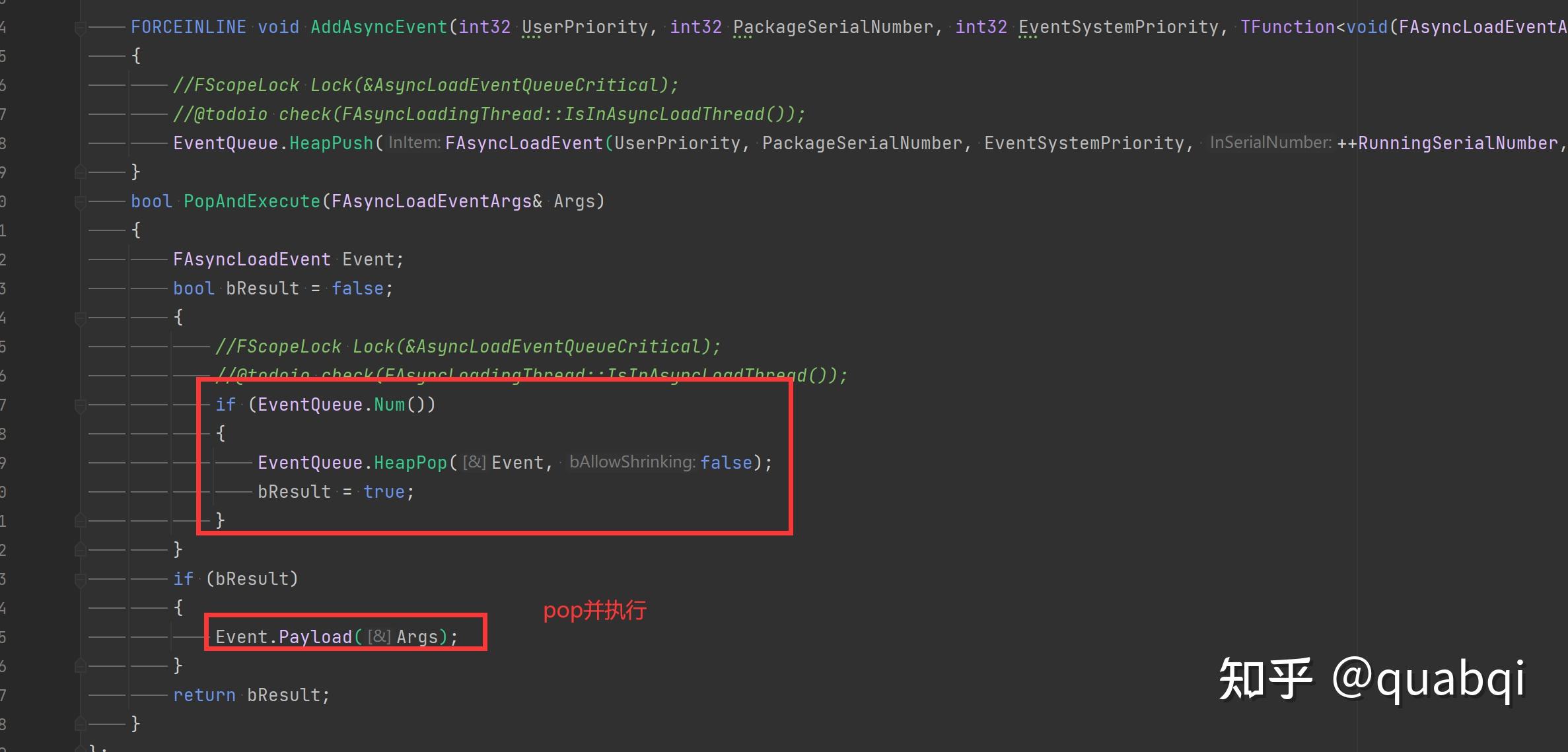Click the [&] hint before Event in HeapPop
1568x752 pixels.
tap(474, 462)
